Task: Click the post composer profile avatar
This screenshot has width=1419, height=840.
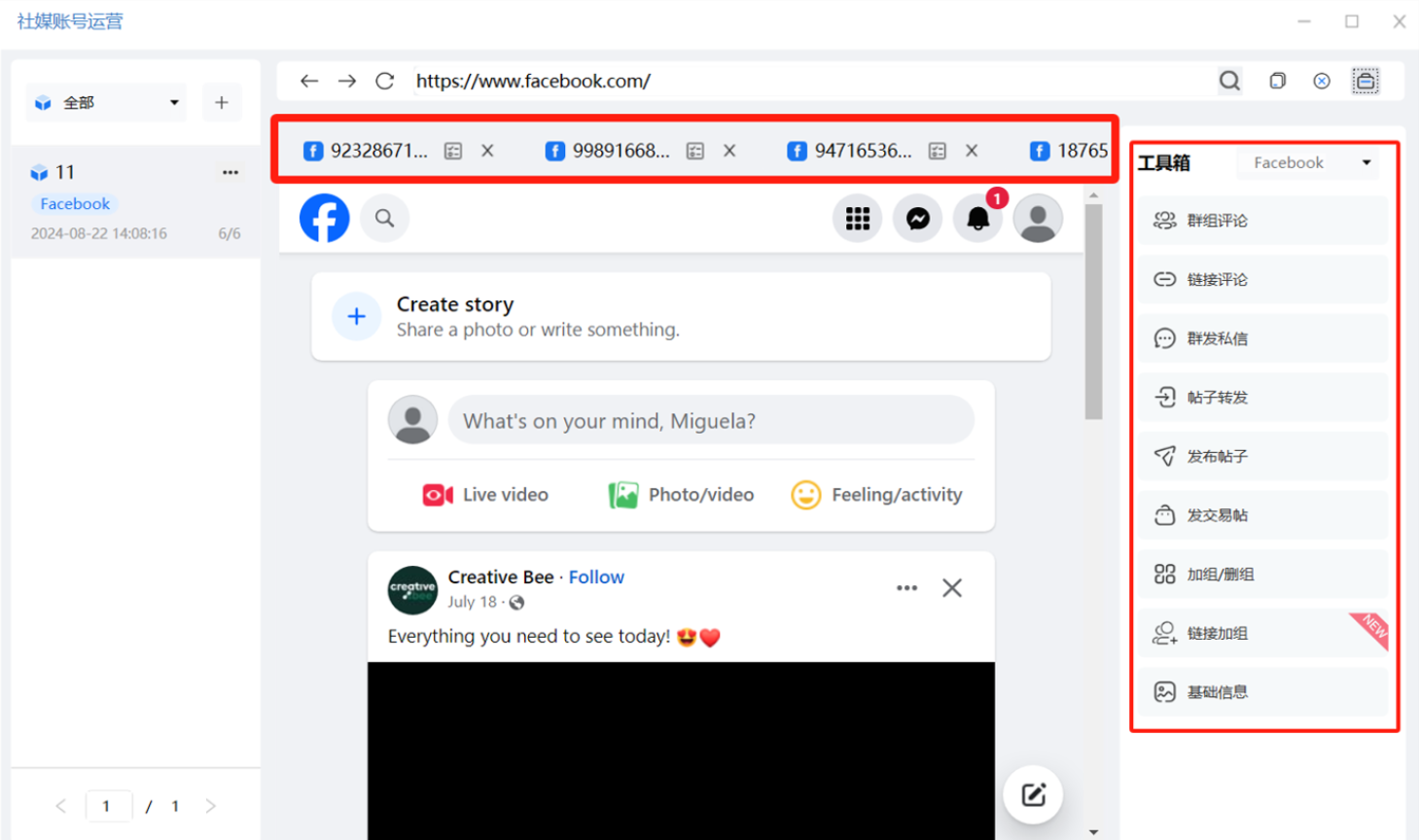Action: click(412, 420)
